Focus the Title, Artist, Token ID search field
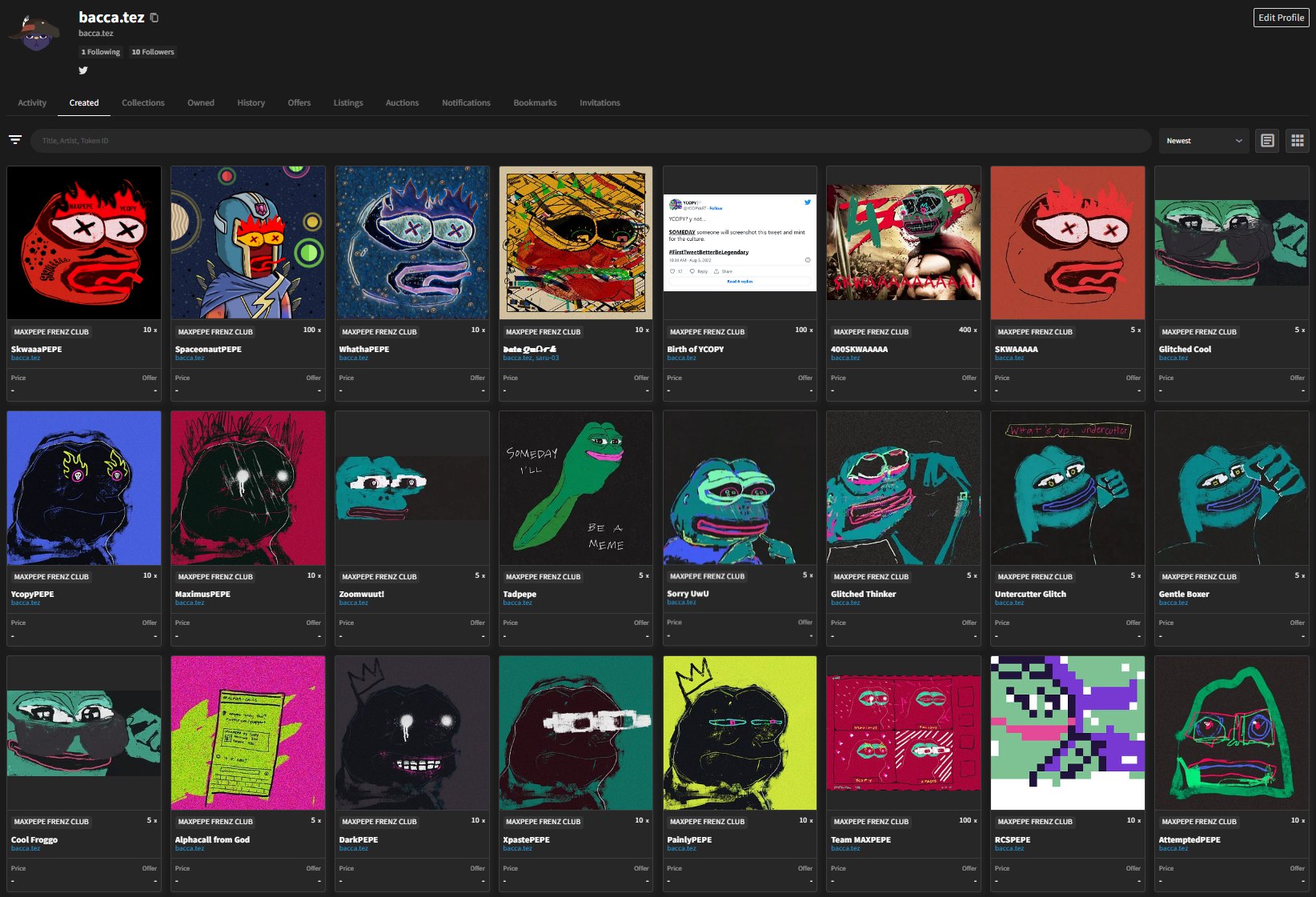This screenshot has width=1316, height=897. tap(591, 141)
